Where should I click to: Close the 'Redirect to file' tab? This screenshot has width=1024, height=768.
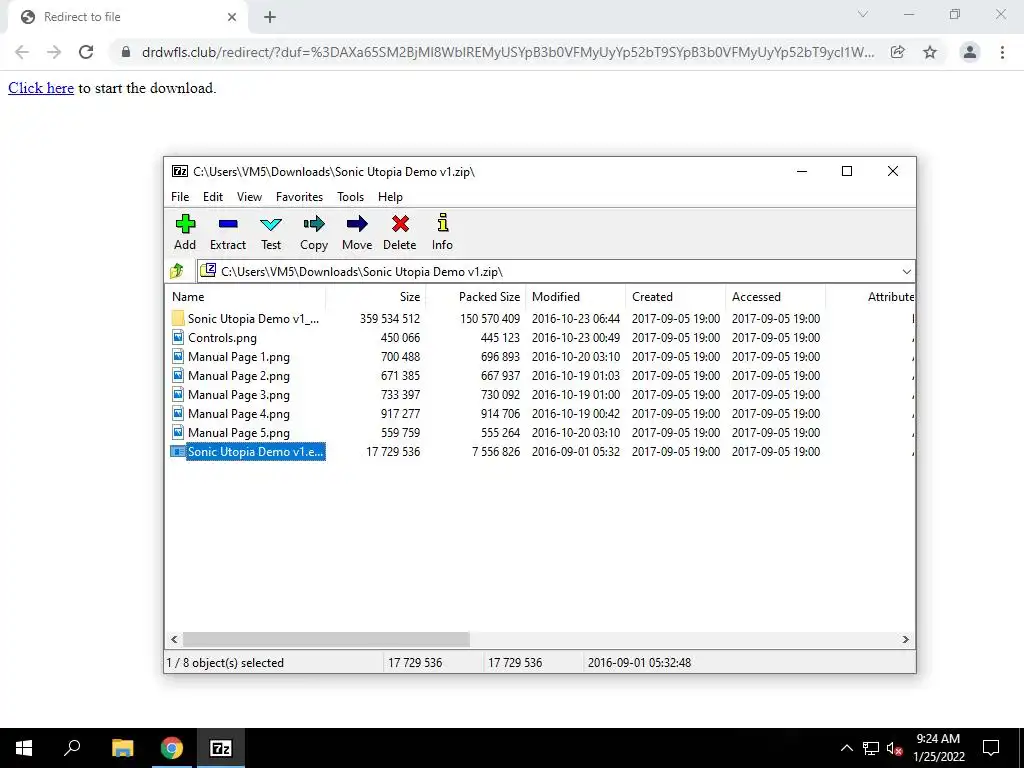232,17
